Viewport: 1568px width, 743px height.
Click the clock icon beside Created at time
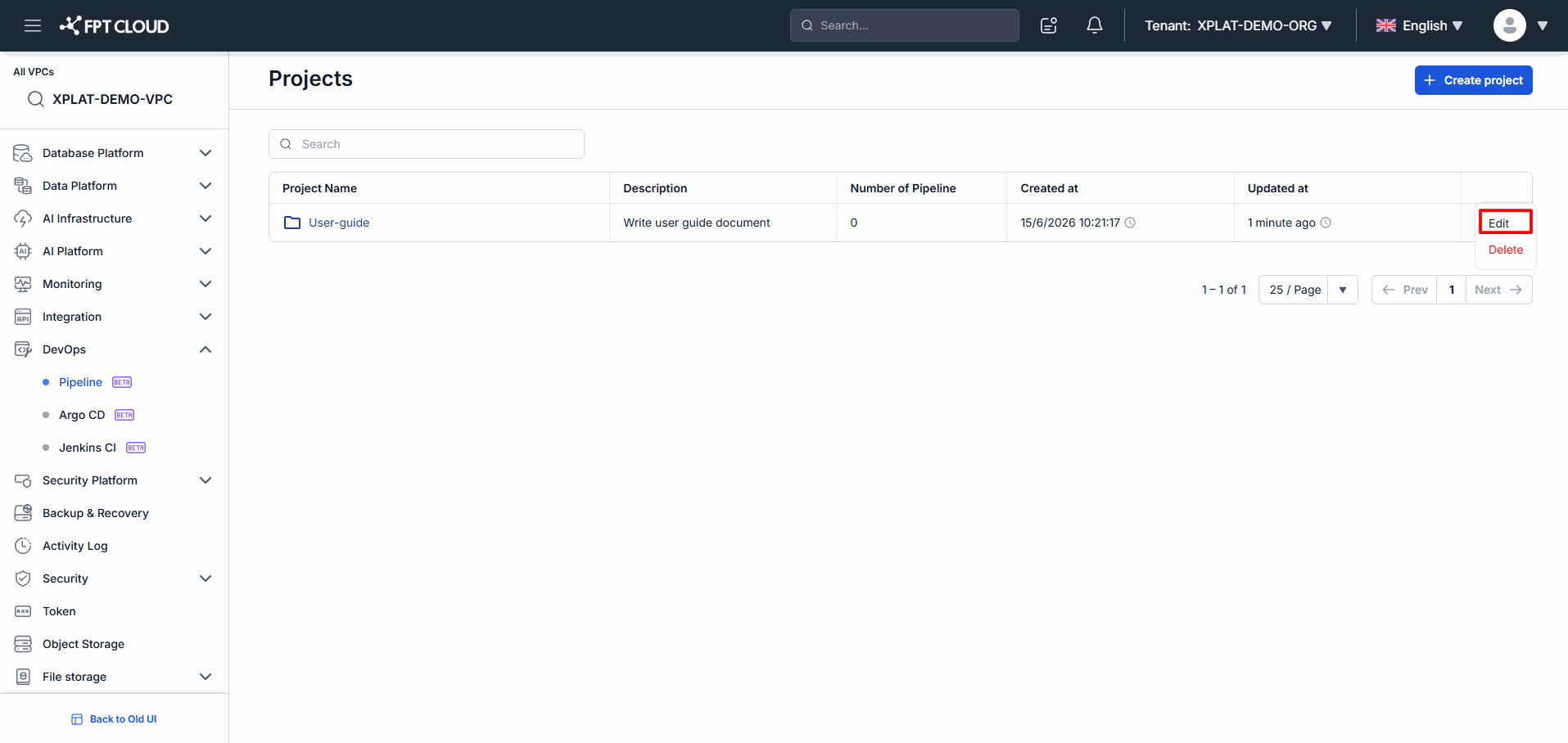coord(1130,223)
